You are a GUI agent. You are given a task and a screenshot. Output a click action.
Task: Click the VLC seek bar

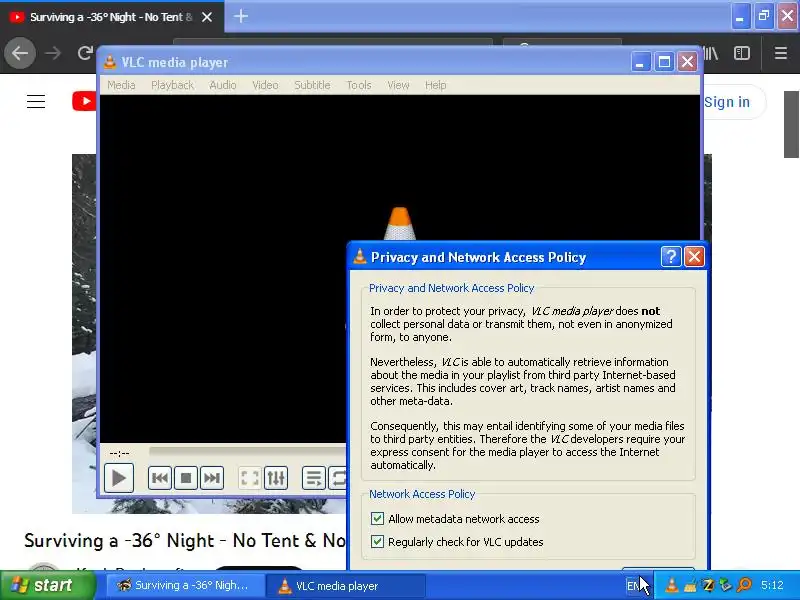(x=247, y=451)
